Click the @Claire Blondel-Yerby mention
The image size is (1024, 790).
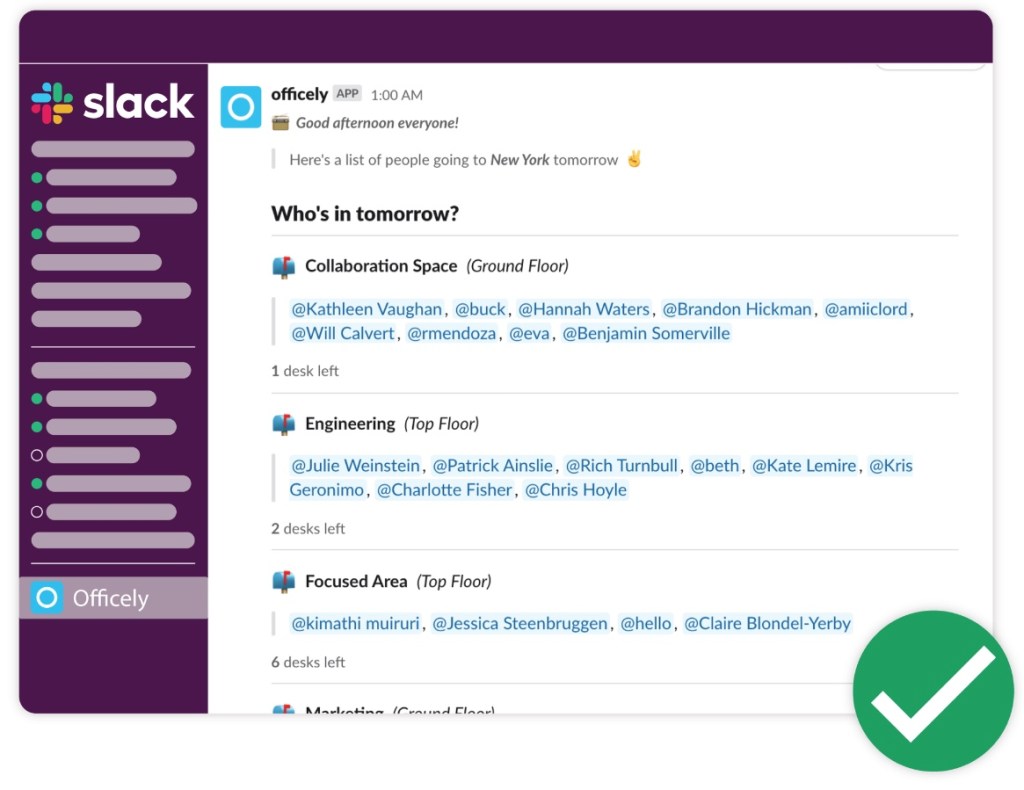(x=767, y=623)
